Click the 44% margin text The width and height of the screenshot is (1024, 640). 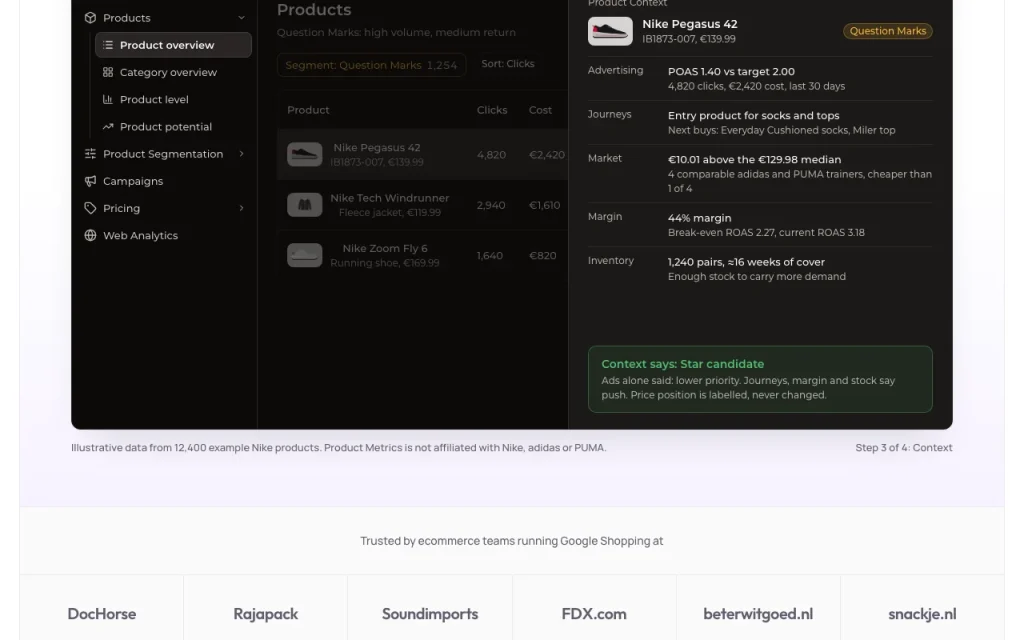[699, 218]
